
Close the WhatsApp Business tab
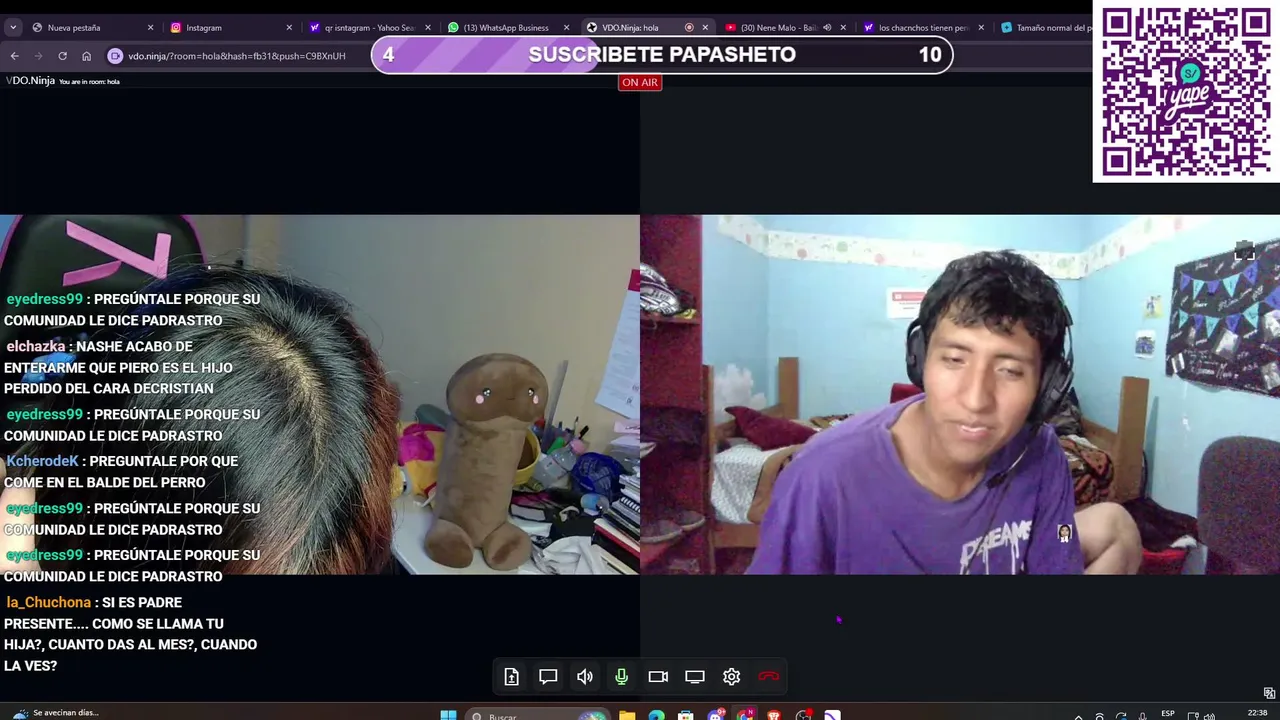pyautogui.click(x=566, y=28)
